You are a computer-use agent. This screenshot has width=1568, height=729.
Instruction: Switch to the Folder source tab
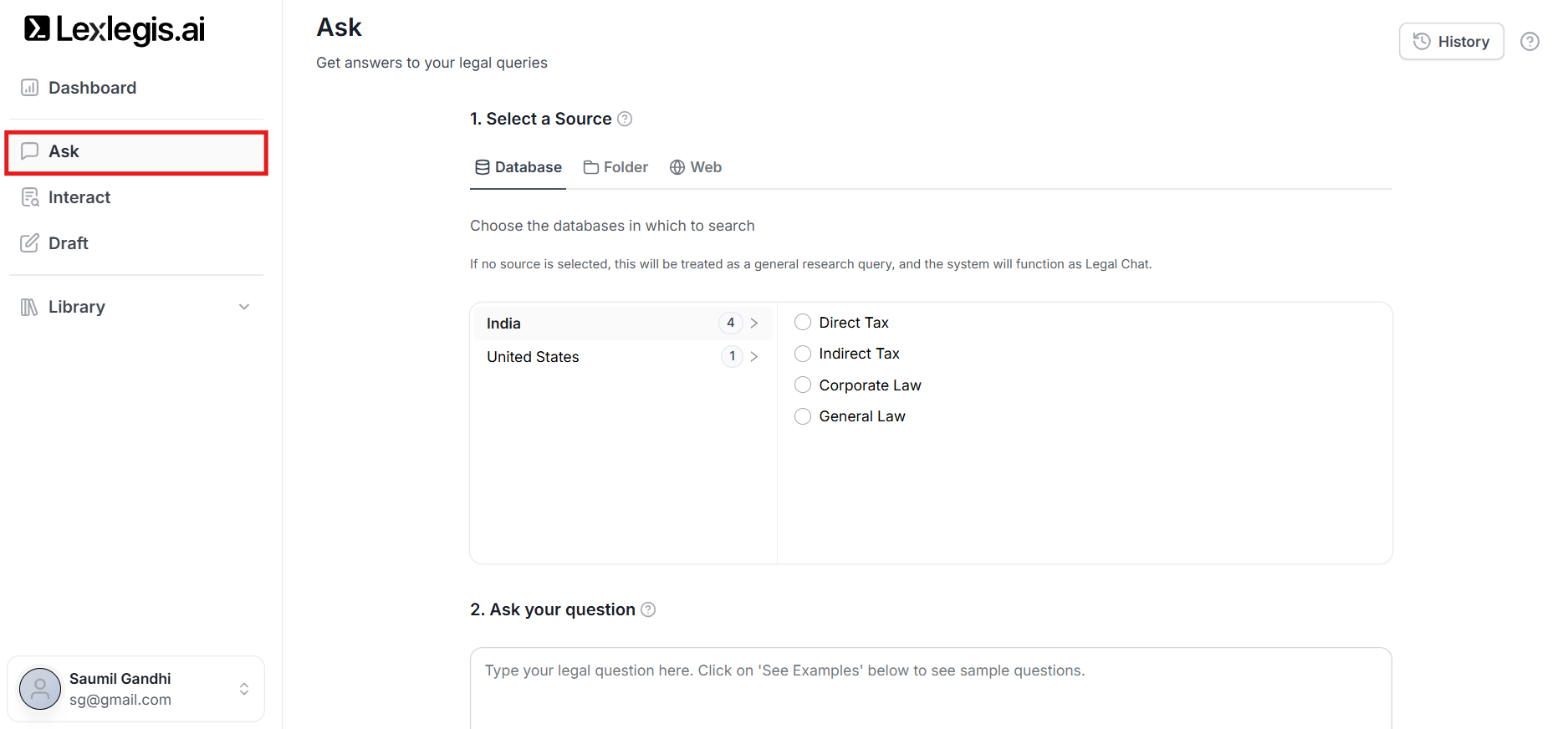point(616,167)
